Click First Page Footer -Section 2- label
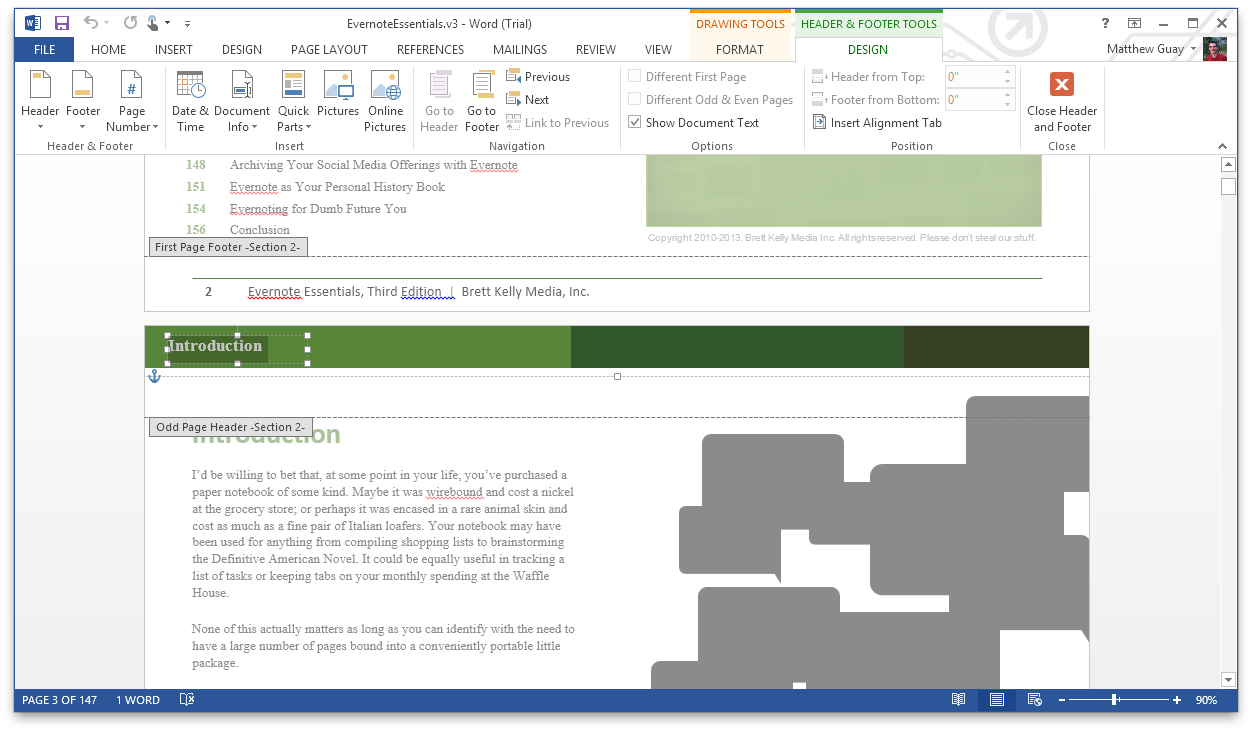Screen dimensions: 1252x732 pos(227,247)
